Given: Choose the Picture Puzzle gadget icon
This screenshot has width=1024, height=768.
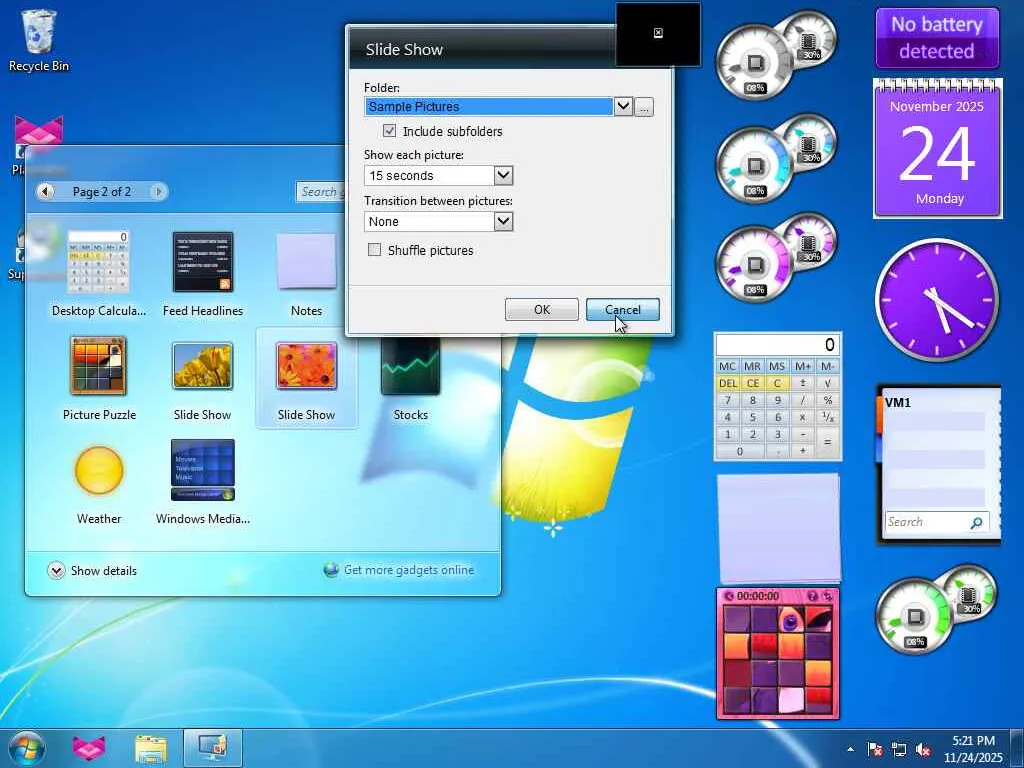Looking at the screenshot, I should (x=98, y=366).
